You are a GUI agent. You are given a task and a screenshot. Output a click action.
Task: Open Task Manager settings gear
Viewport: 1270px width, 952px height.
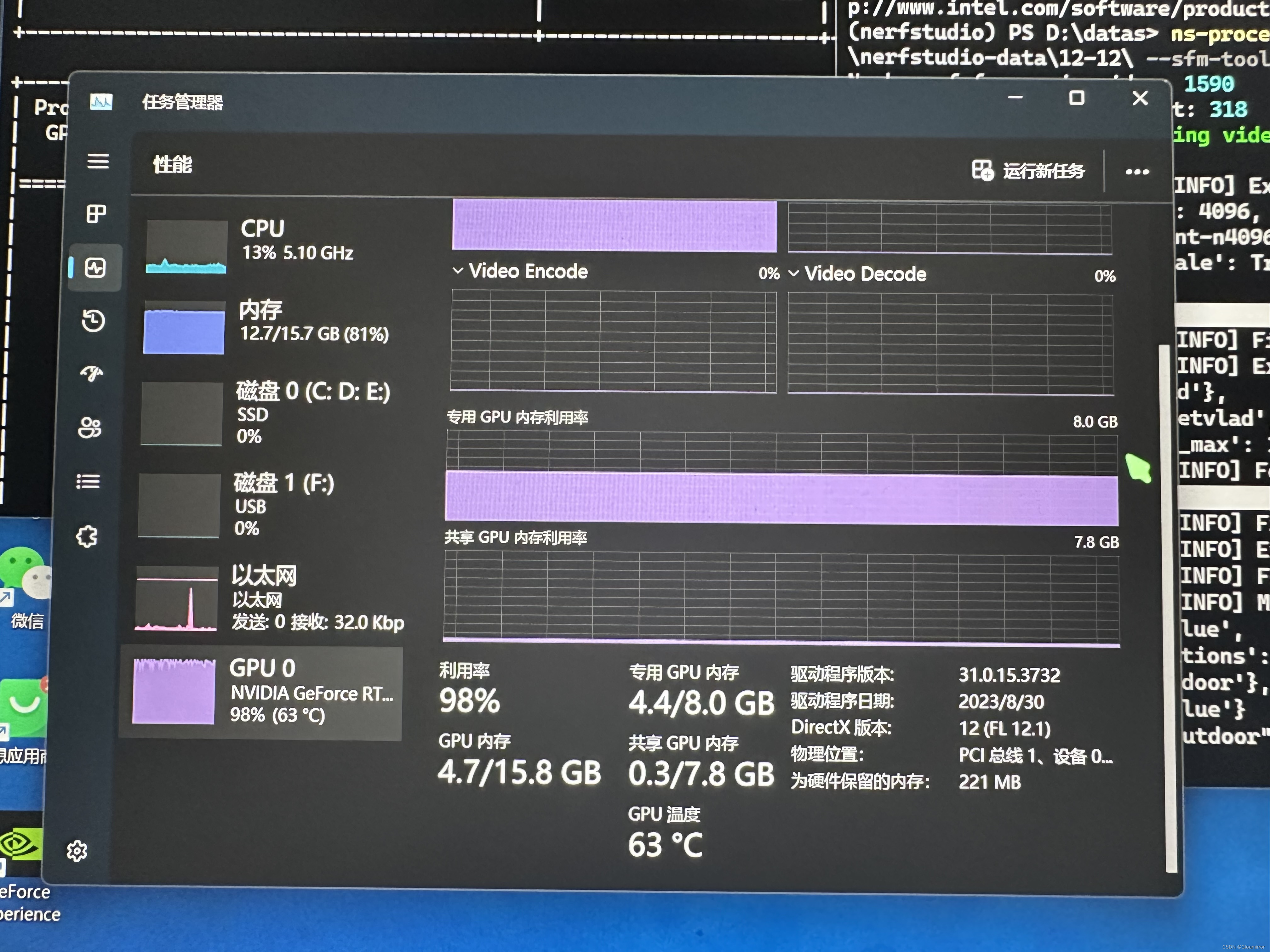[x=77, y=850]
